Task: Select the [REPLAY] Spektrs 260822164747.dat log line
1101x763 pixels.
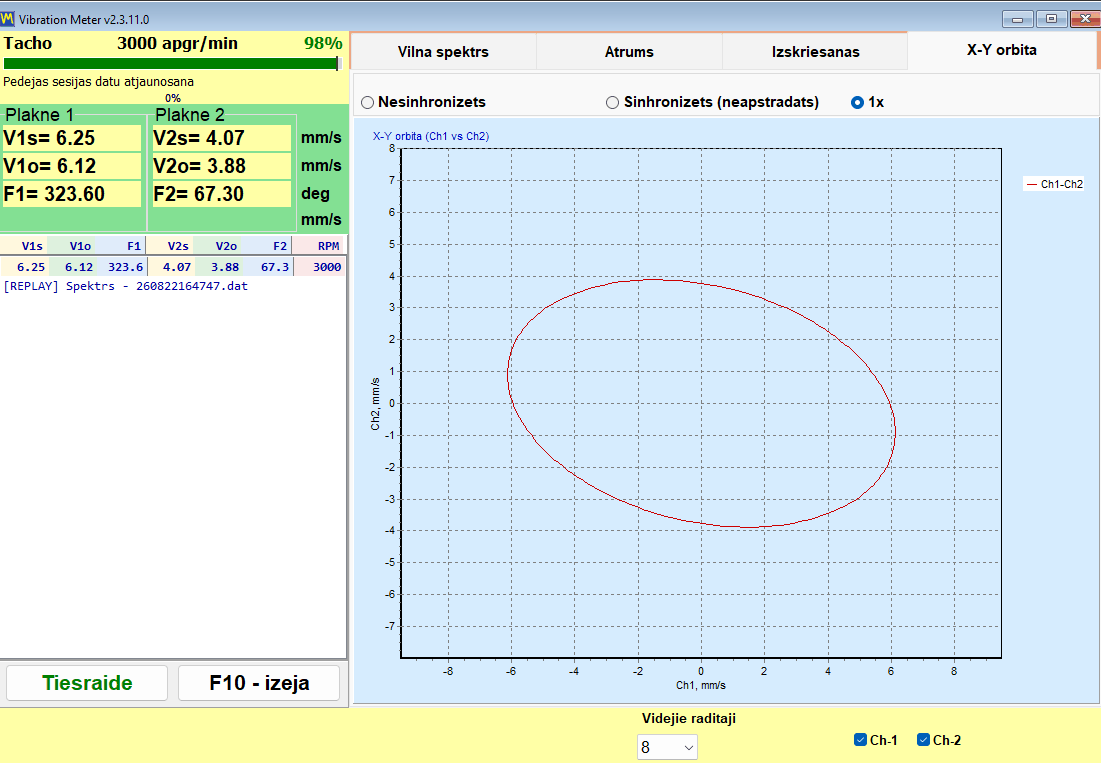Action: (x=126, y=286)
